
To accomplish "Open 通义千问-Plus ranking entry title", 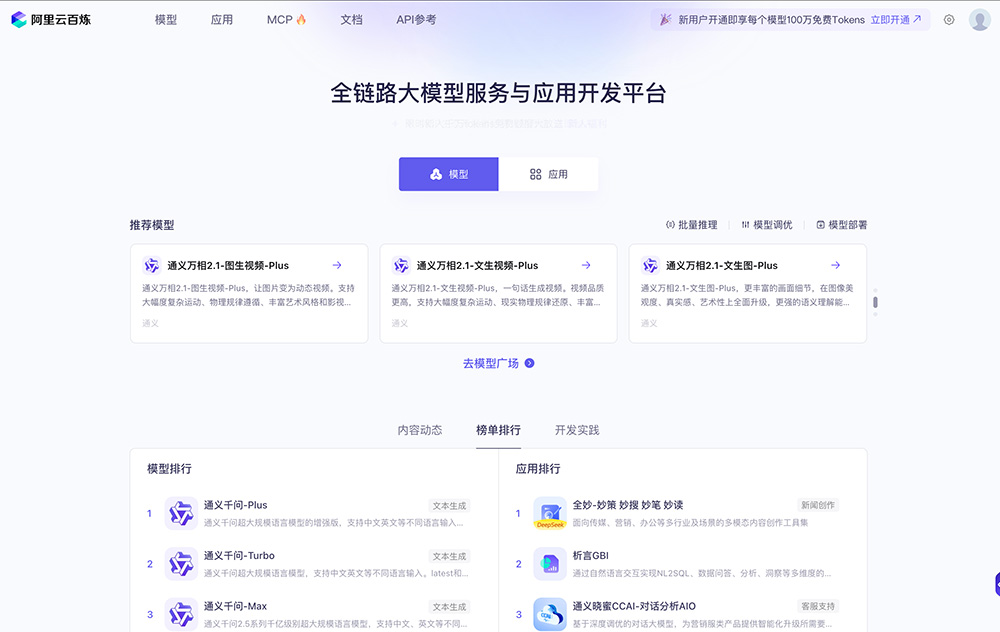I will tap(235, 505).
